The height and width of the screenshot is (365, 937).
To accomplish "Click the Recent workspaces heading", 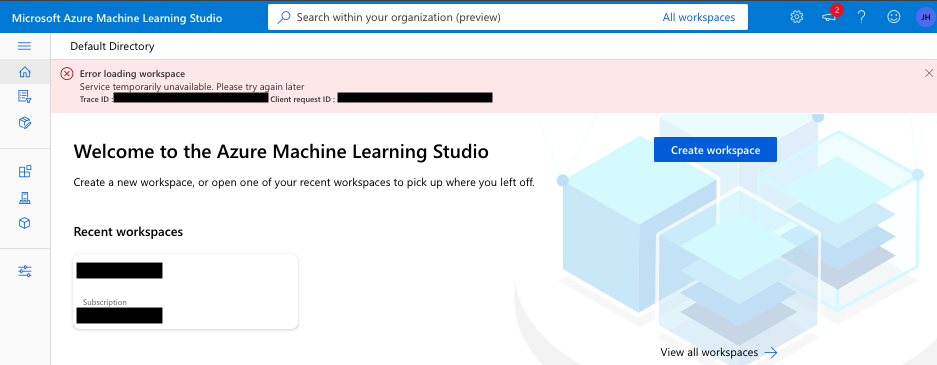I will (x=128, y=232).
